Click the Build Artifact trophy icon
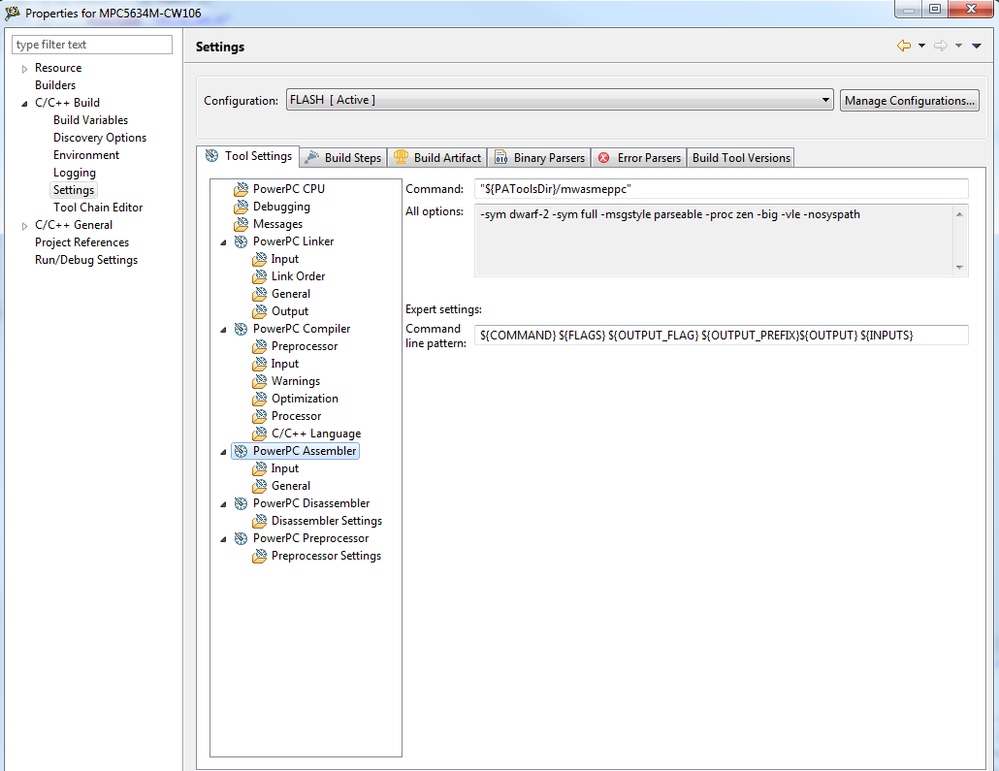The width and height of the screenshot is (999, 771). [401, 157]
